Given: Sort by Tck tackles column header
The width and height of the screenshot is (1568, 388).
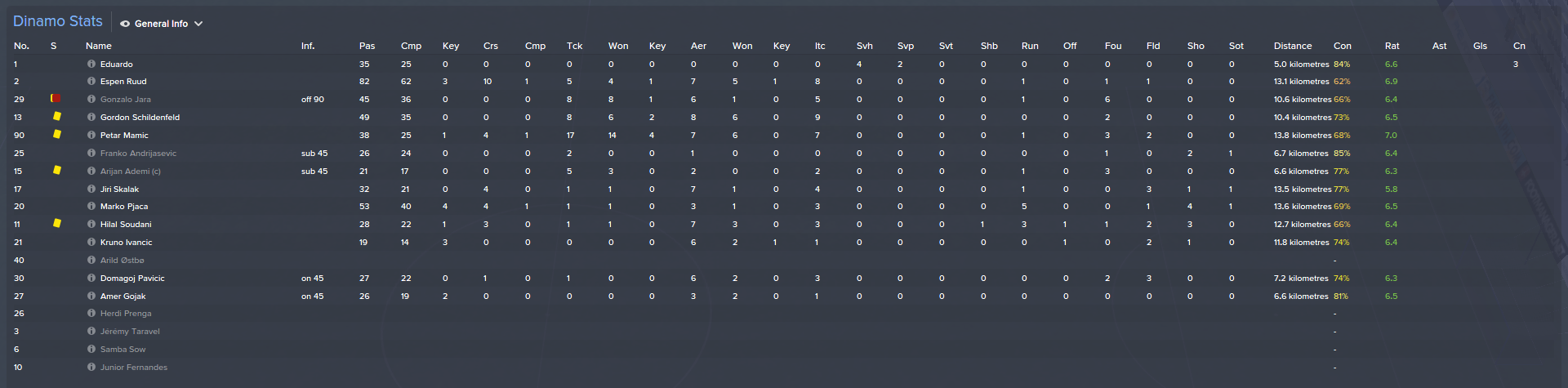Looking at the screenshot, I should (574, 46).
